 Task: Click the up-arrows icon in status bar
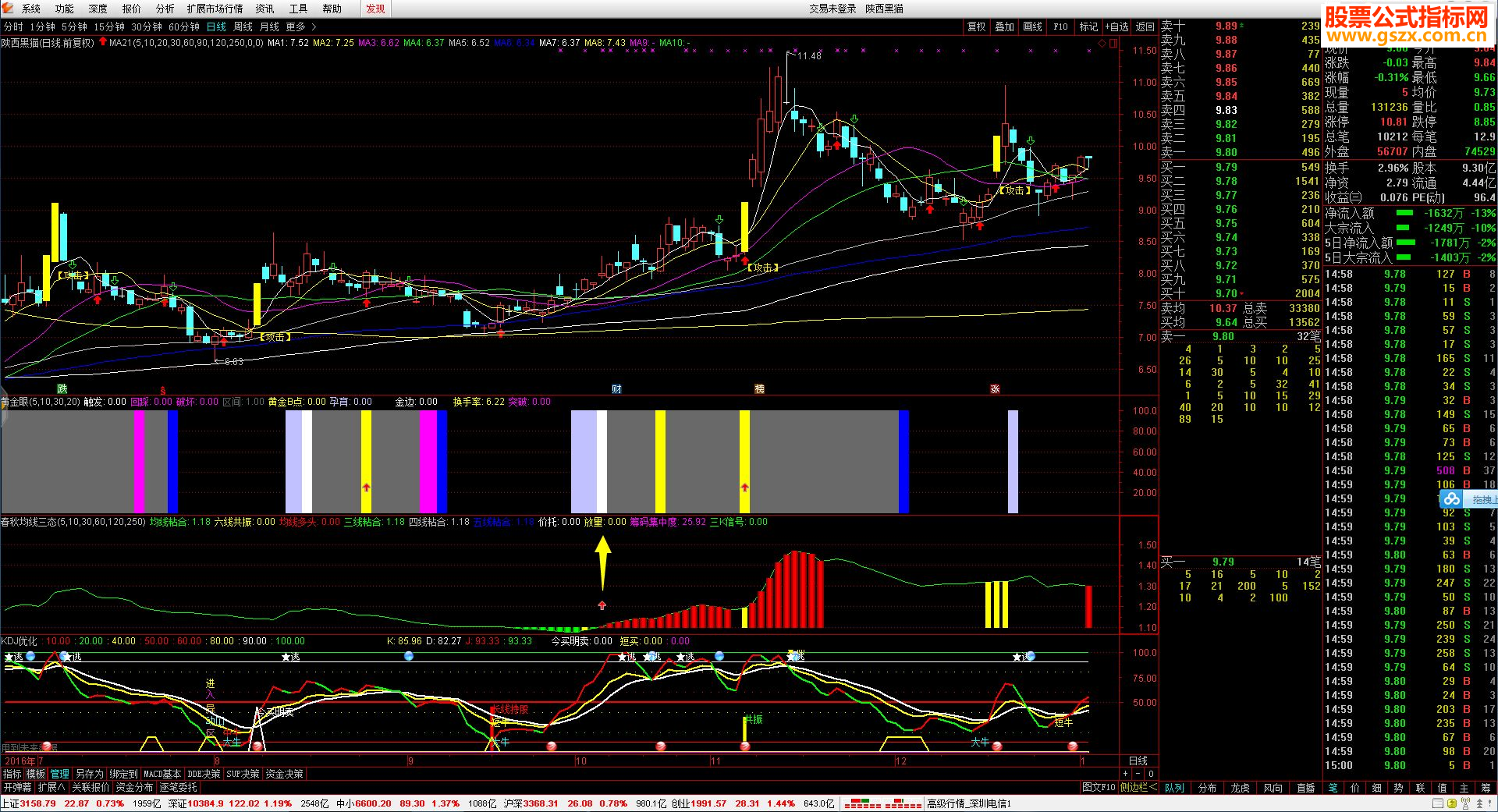pos(1478,803)
